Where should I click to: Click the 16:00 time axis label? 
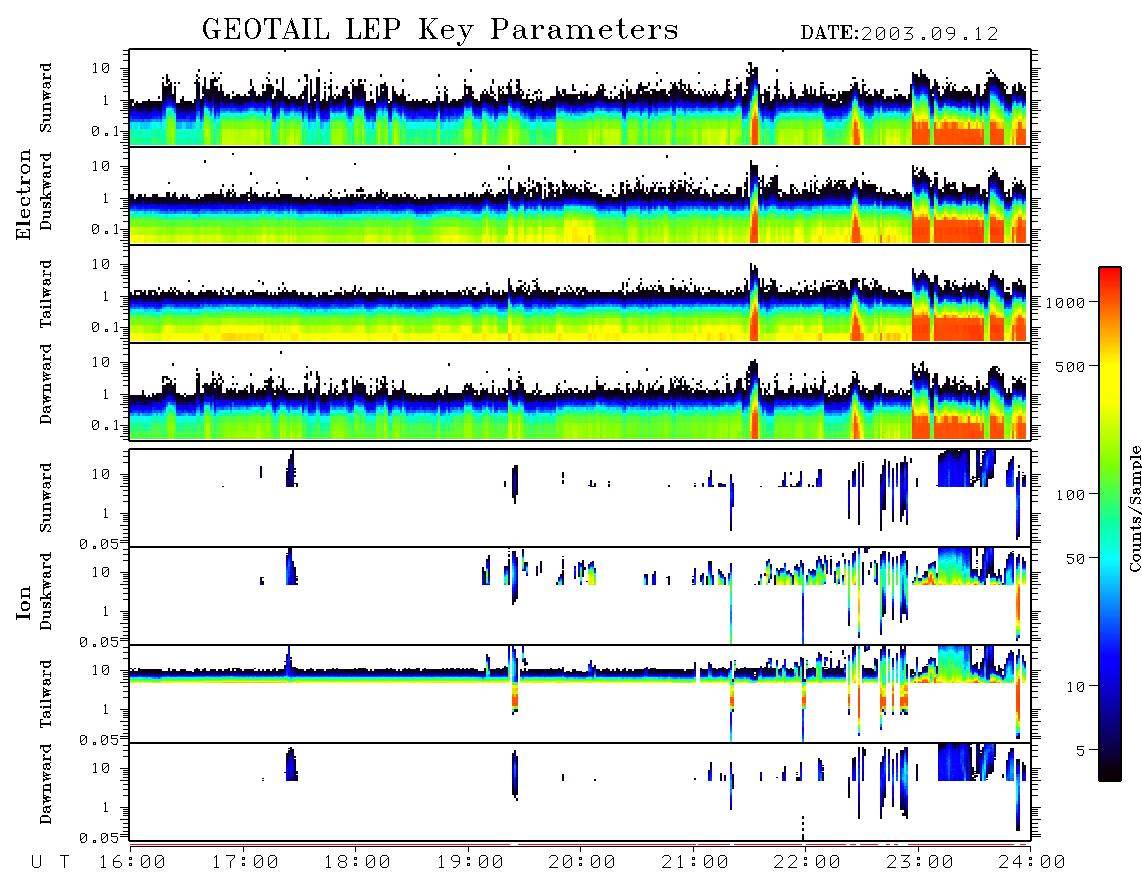[x=132, y=862]
